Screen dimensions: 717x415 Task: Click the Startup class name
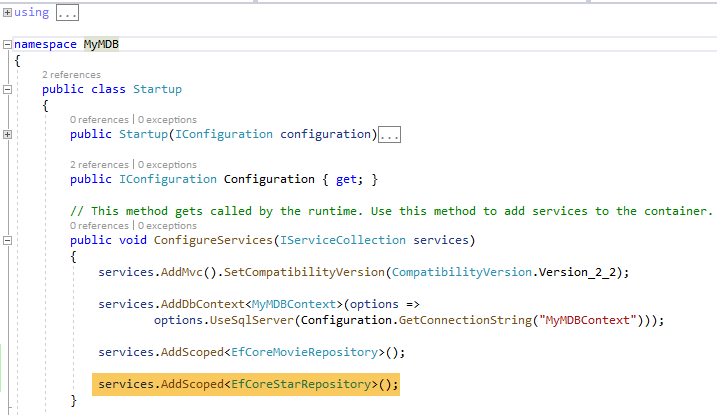[x=157, y=89]
